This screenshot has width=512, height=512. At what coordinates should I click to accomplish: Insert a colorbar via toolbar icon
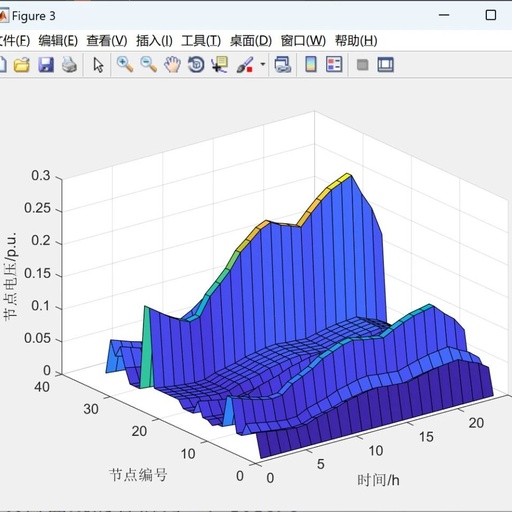point(311,64)
